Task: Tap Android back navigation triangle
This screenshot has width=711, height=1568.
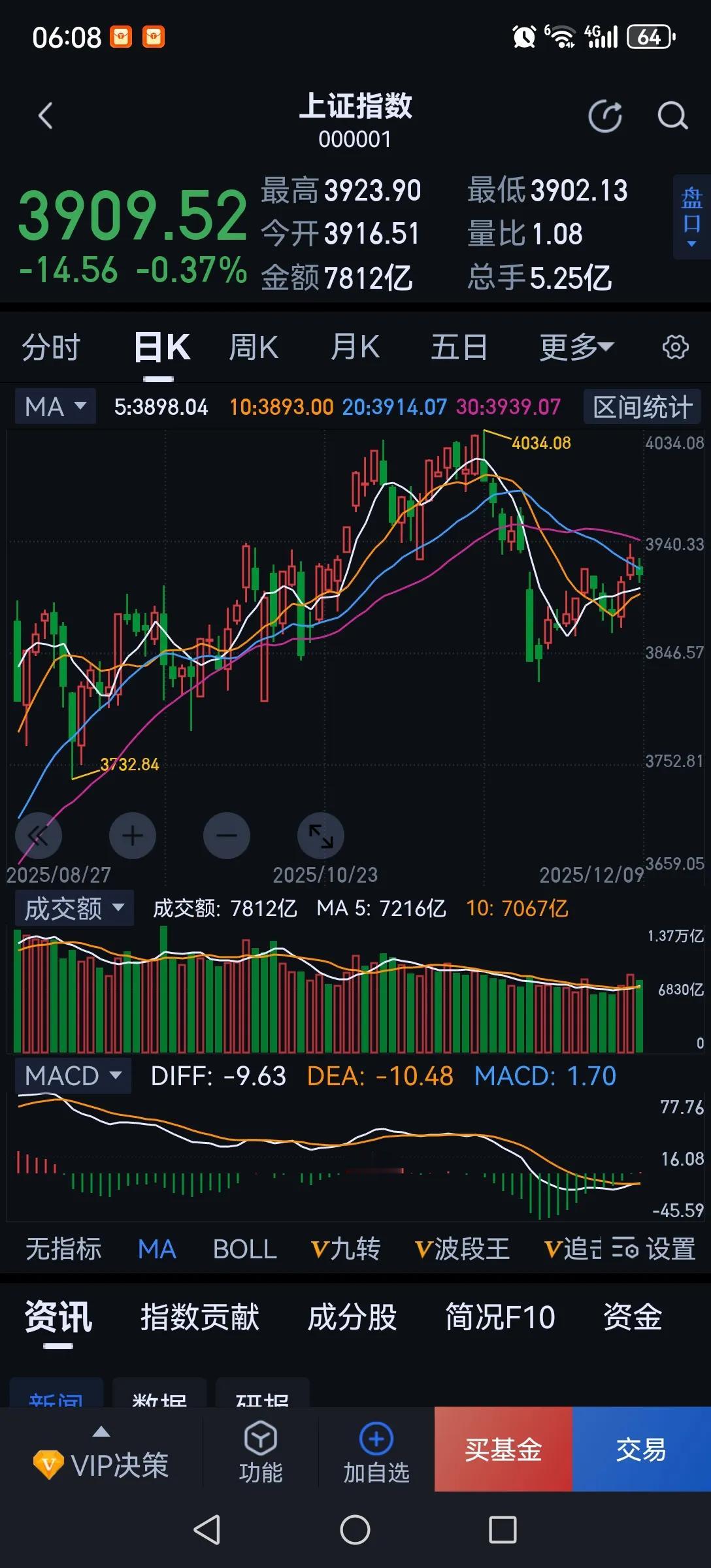Action: point(207,1529)
